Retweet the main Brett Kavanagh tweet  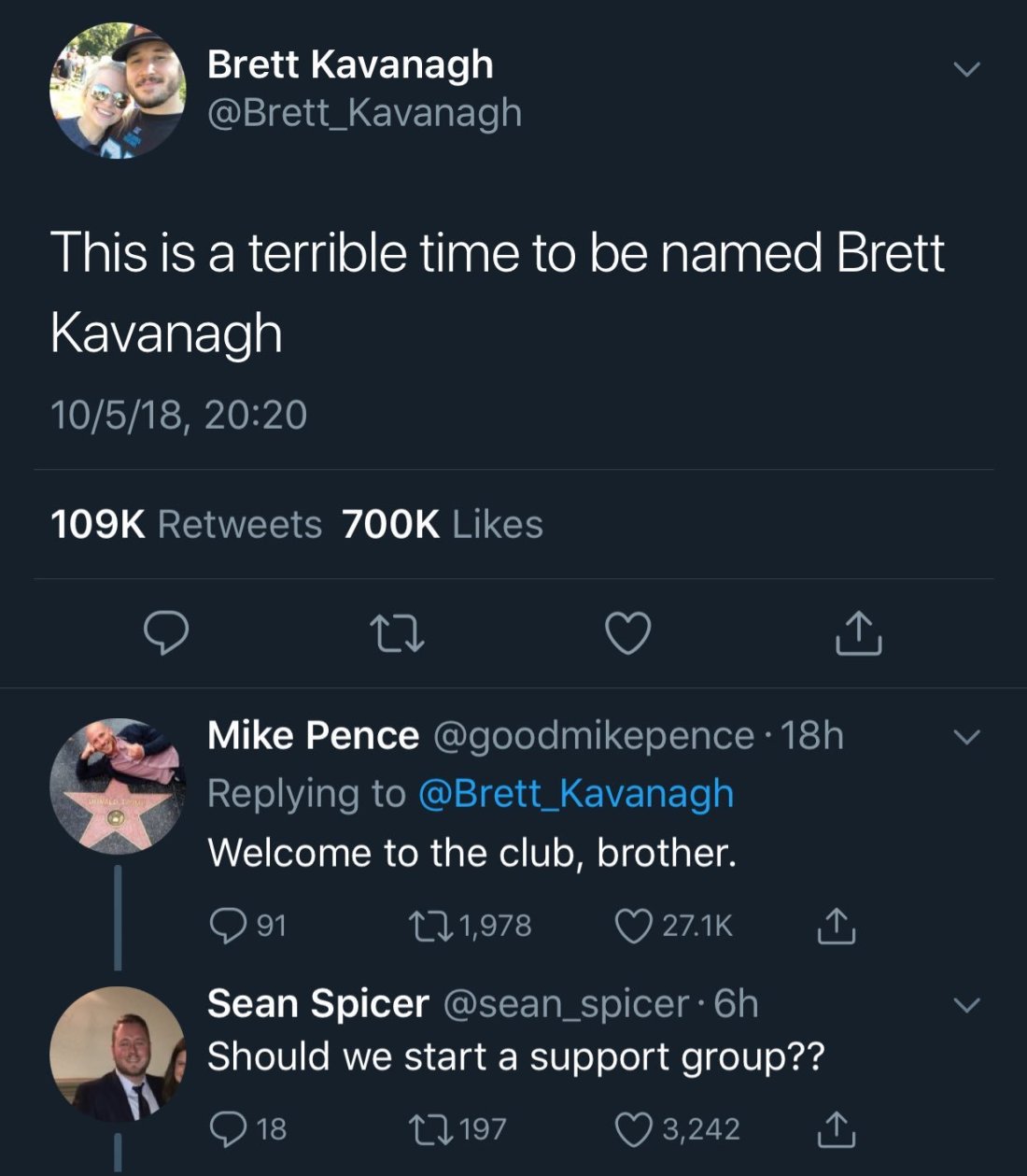(x=397, y=633)
